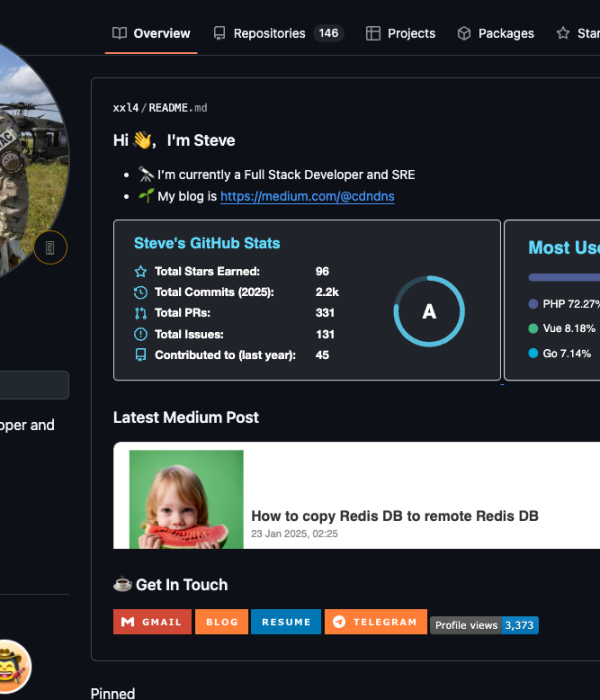This screenshot has width=600, height=700.
Task: Click the Total PRs pull request icon
Action: 140,313
